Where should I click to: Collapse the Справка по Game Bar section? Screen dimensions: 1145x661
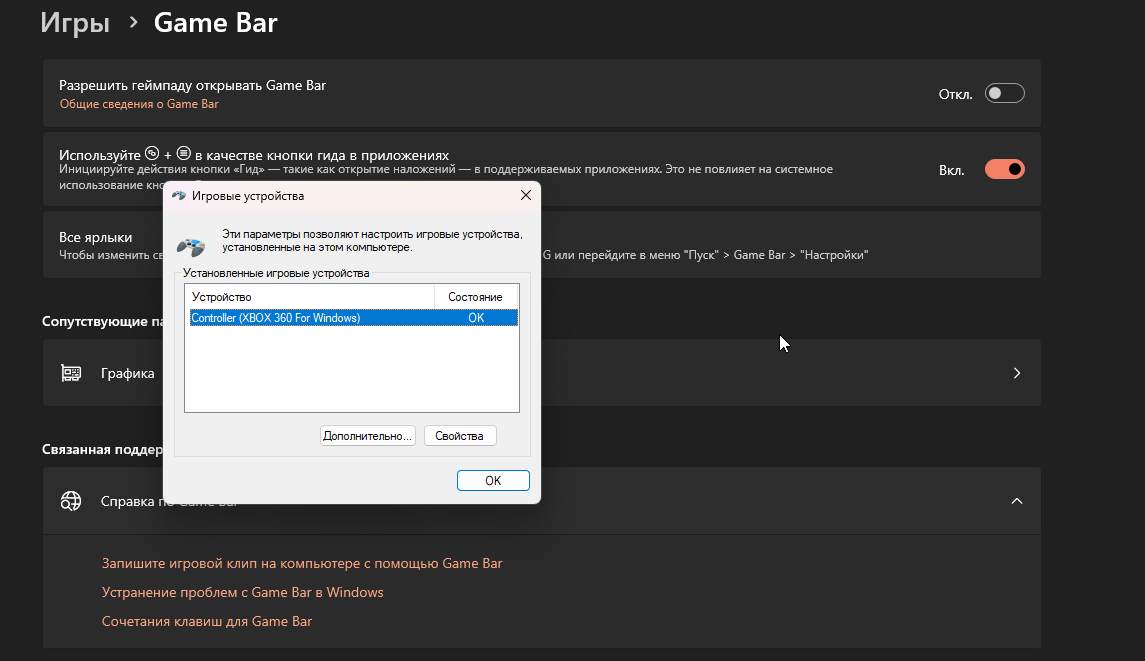(x=1016, y=501)
